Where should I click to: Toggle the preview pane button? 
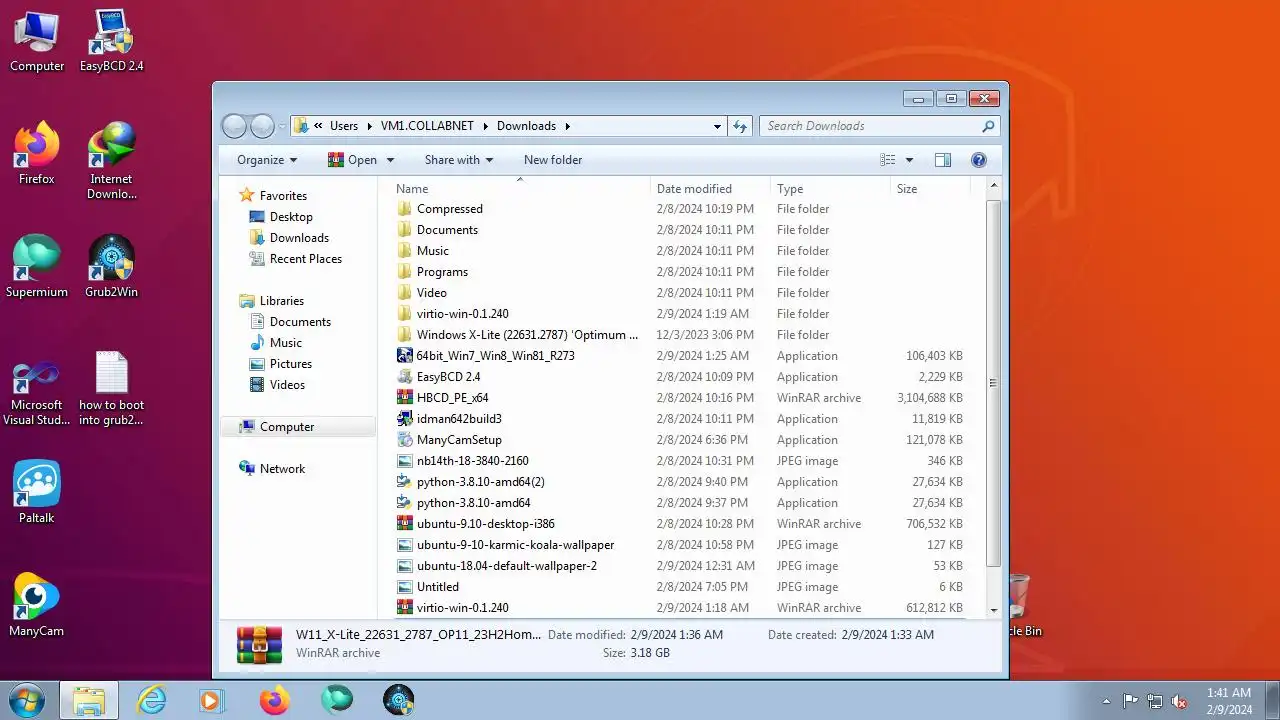coord(942,160)
